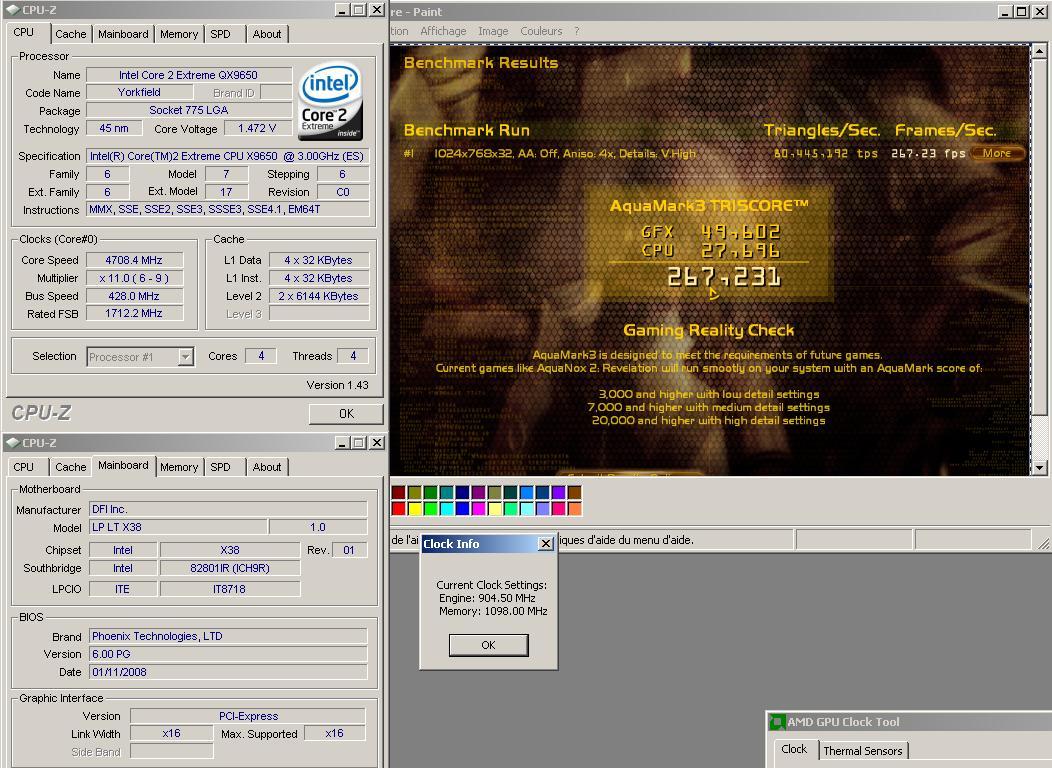The width and height of the screenshot is (1052, 768).
Task: Pick the bright yellow palette color
Action: pyautogui.click(x=415, y=509)
